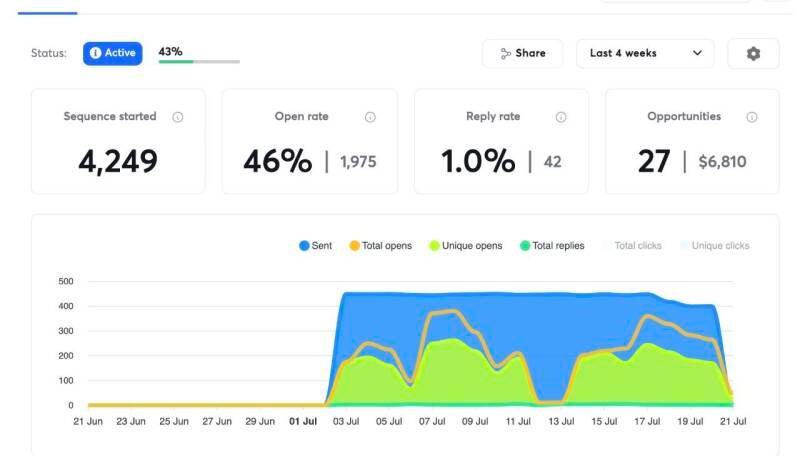800x456 pixels.
Task: Toggle Unique opens series in legend
Action: [465, 246]
